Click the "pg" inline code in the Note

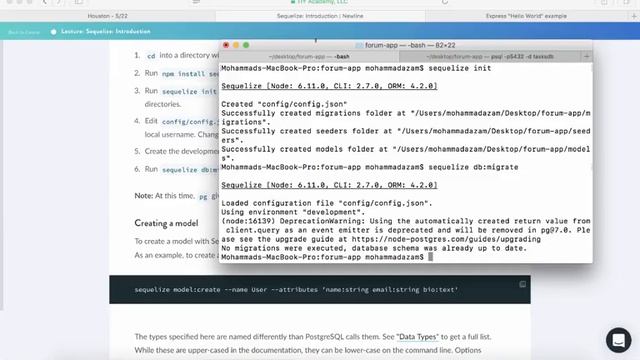pyautogui.click(x=203, y=197)
